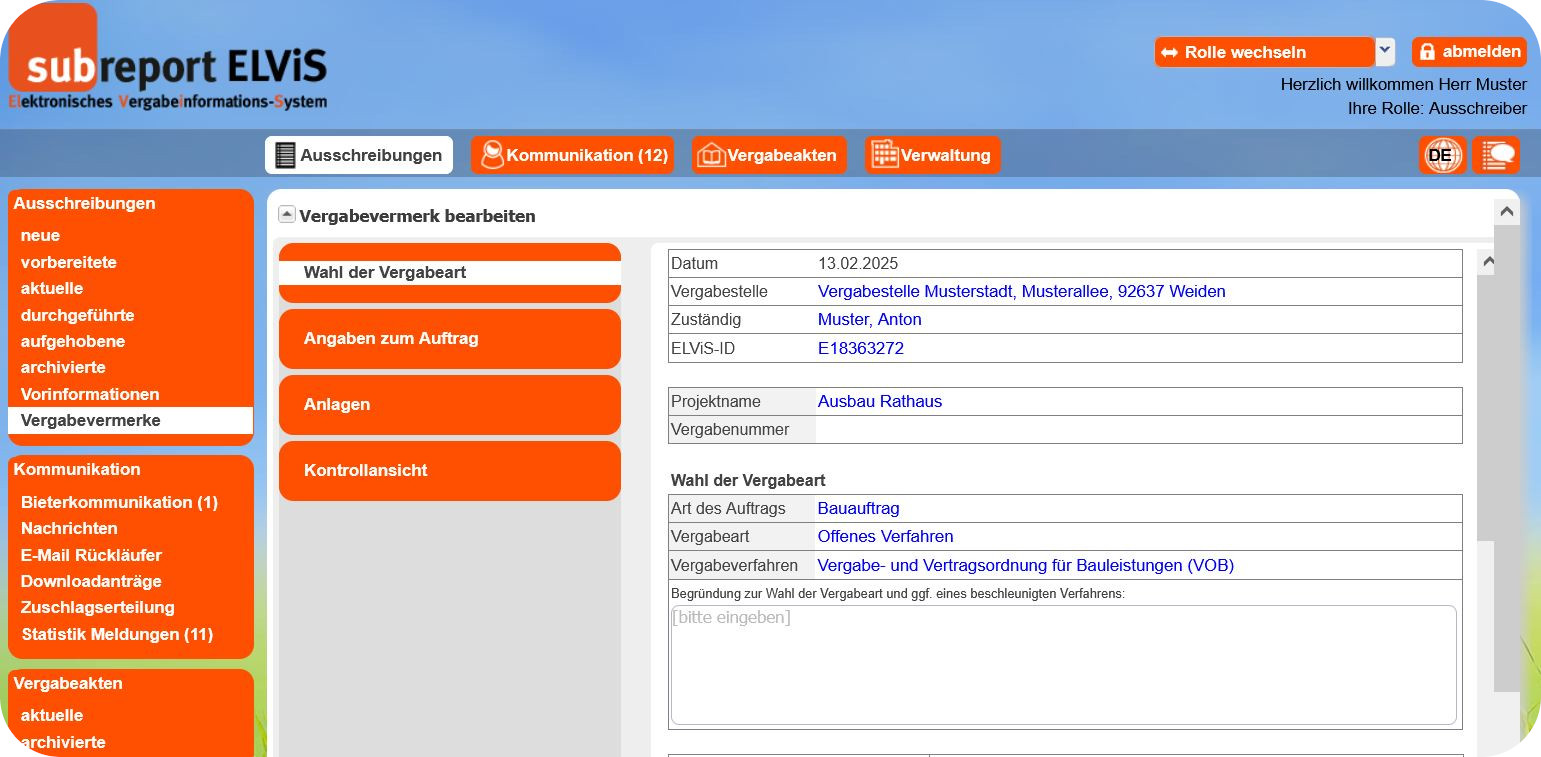Click the Rolle wechseln button

pos(1264,52)
